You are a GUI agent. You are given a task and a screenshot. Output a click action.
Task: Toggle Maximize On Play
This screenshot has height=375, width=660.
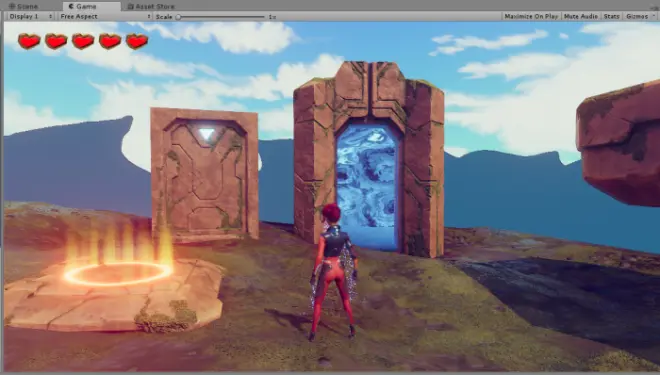coord(531,16)
